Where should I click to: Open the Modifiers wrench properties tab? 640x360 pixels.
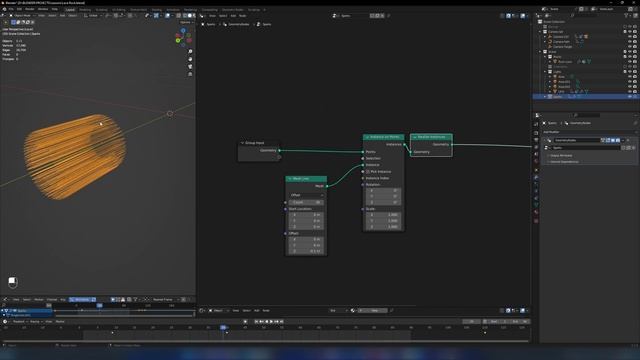tap(536, 177)
